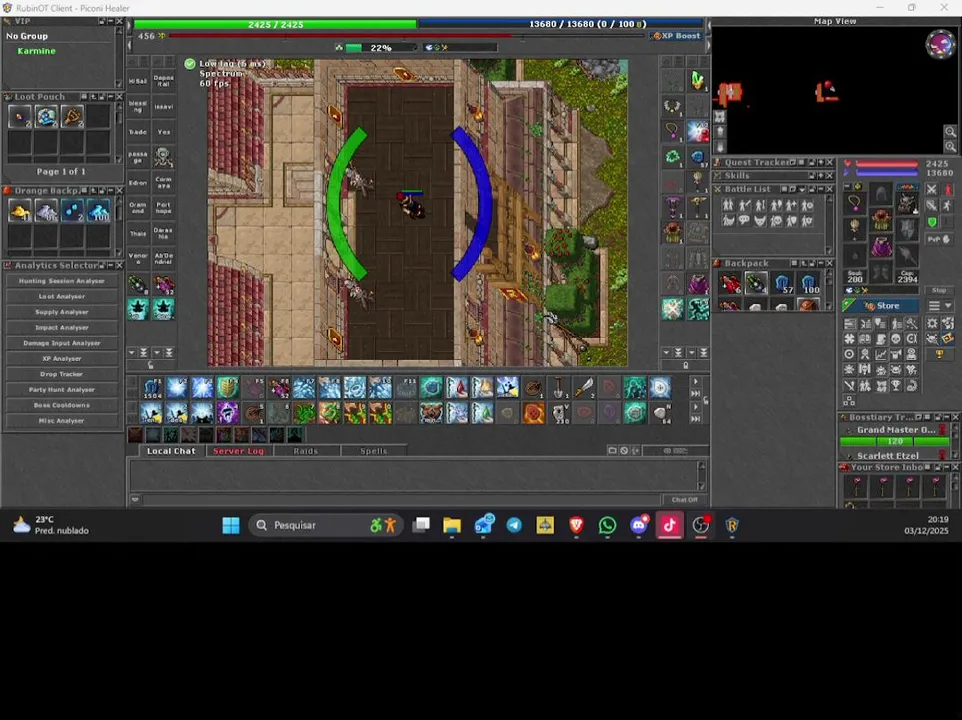Open the Spells chat tab
This screenshot has width=962, height=720.
(x=373, y=451)
